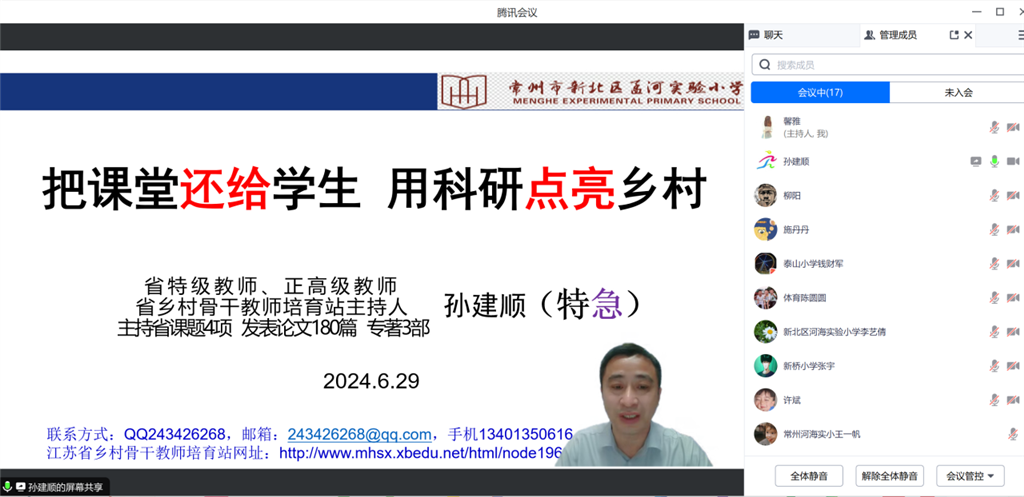
Task: Click the disabled camera icon for 施丹丹
Action: pyautogui.click(x=1012, y=229)
